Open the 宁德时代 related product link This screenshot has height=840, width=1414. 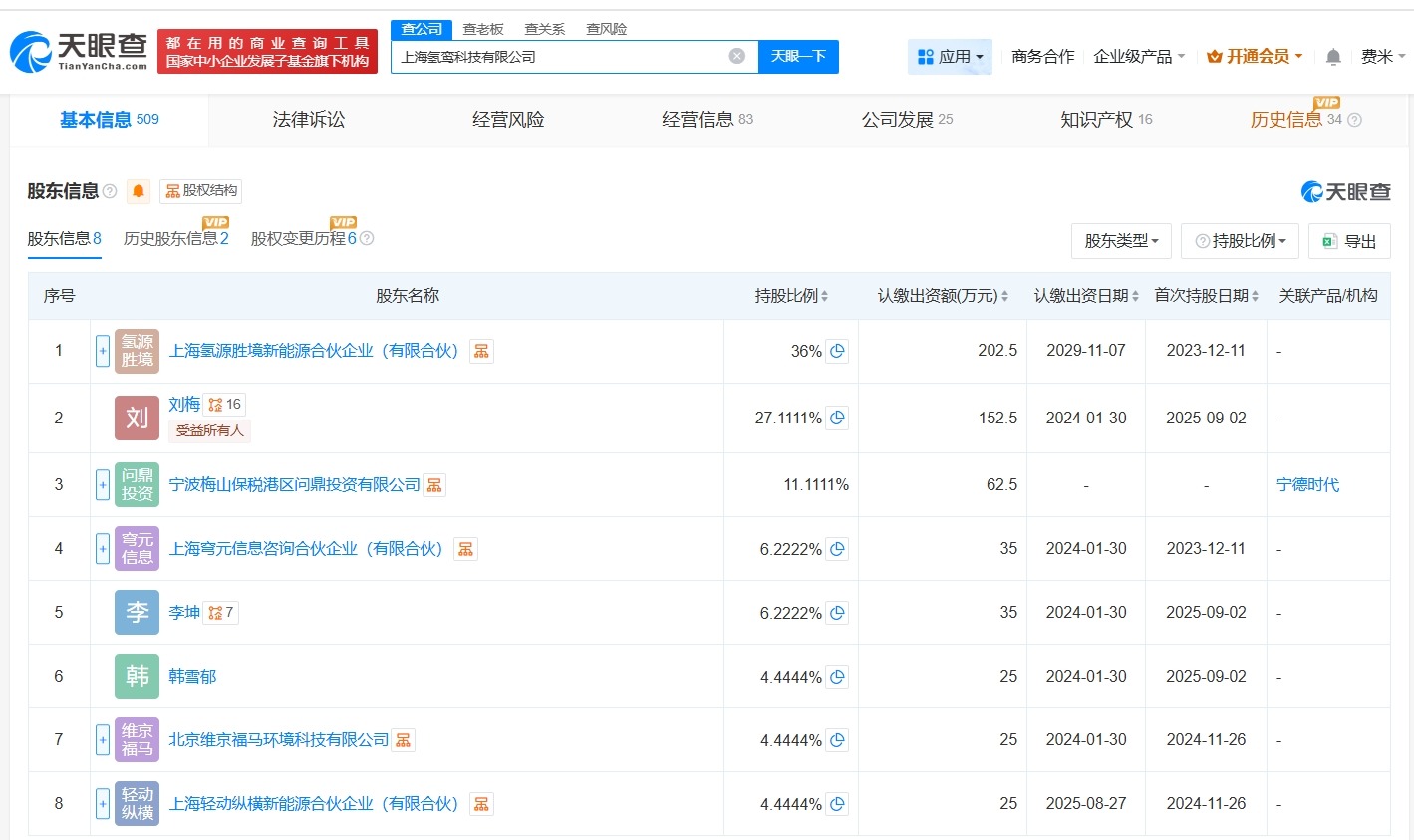pos(1307,484)
